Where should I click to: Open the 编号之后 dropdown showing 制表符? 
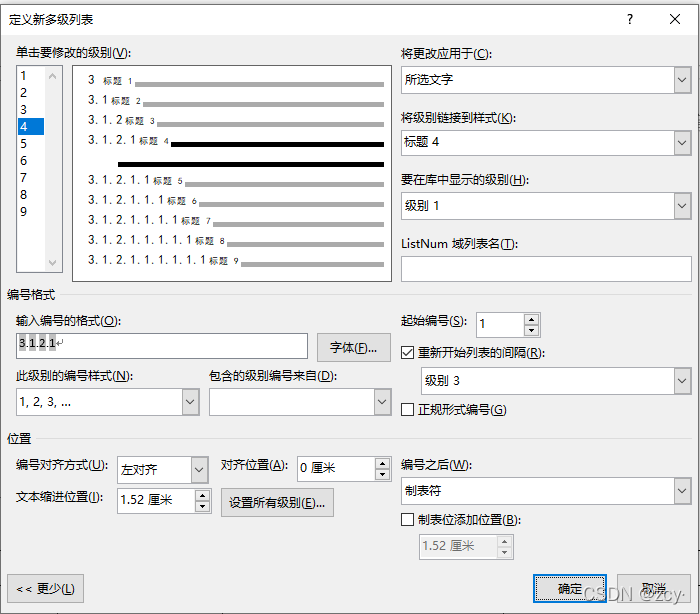(x=682, y=491)
